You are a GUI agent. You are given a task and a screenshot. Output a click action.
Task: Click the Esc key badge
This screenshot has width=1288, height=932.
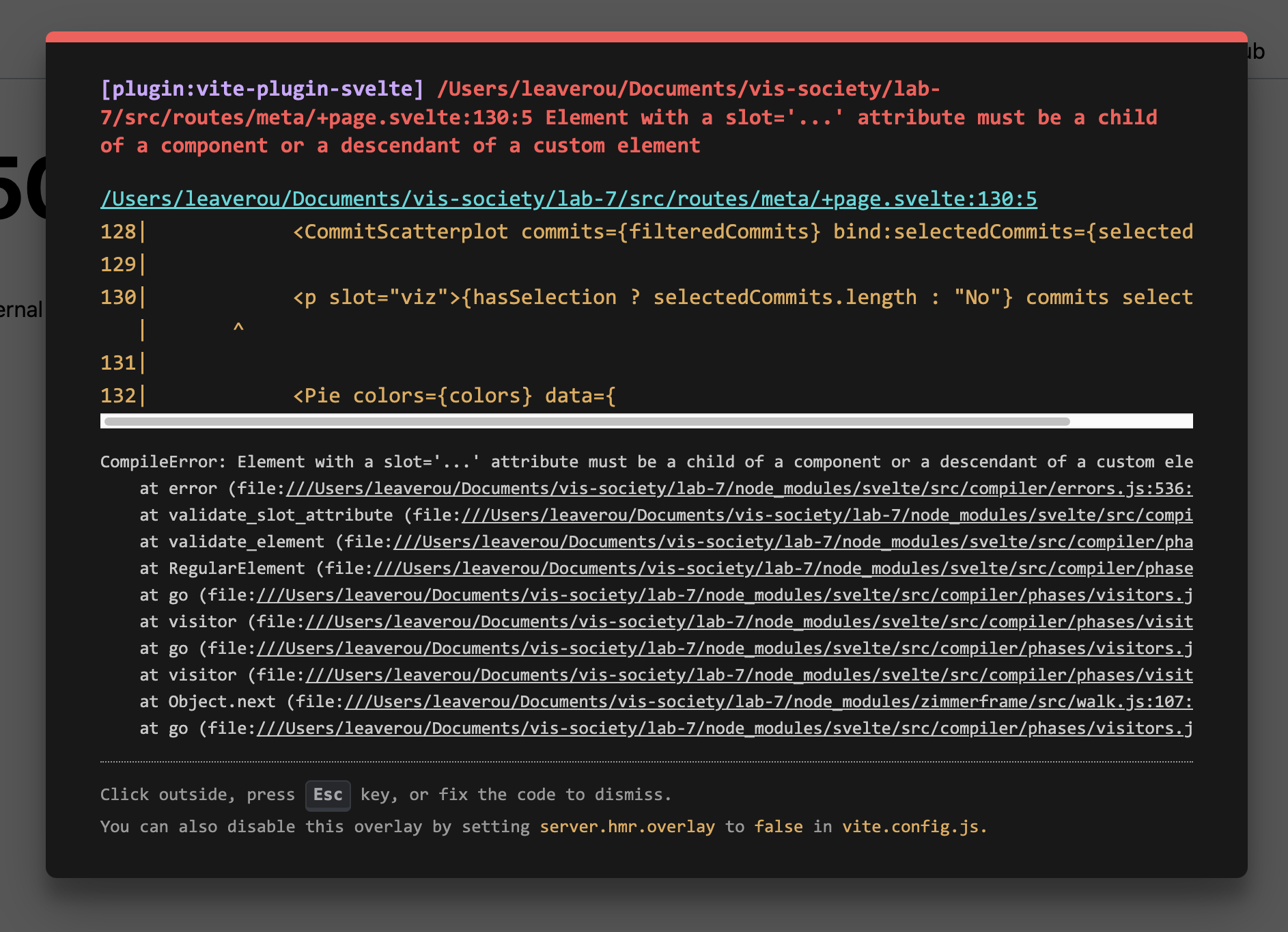(328, 795)
